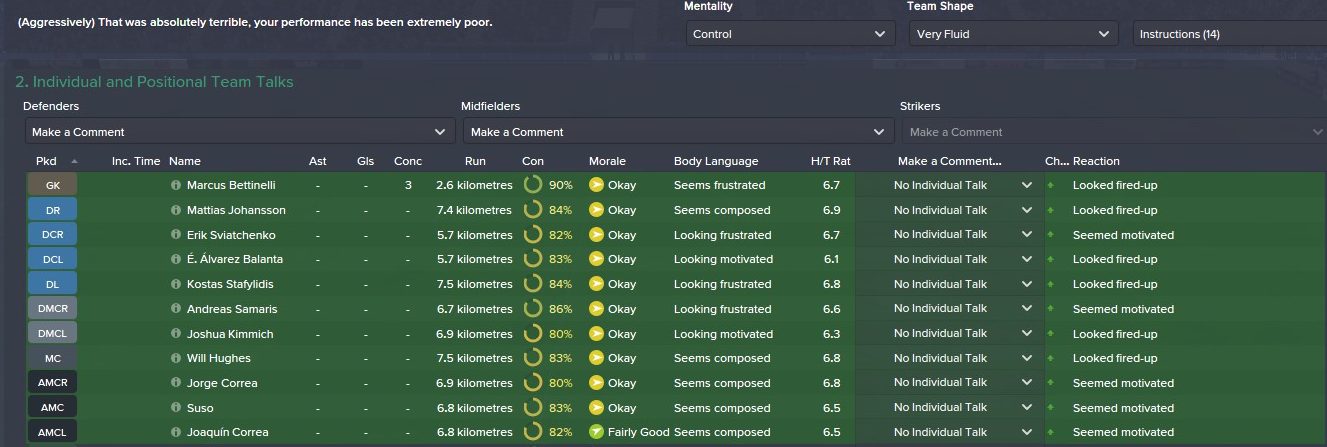Click reaction change arrow for Erik Sviatchenko
1327x447 pixels.
pyautogui.click(x=1051, y=235)
